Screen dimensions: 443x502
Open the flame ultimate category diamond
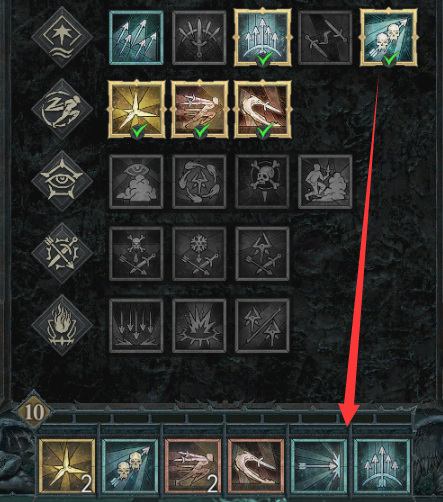coord(62,325)
